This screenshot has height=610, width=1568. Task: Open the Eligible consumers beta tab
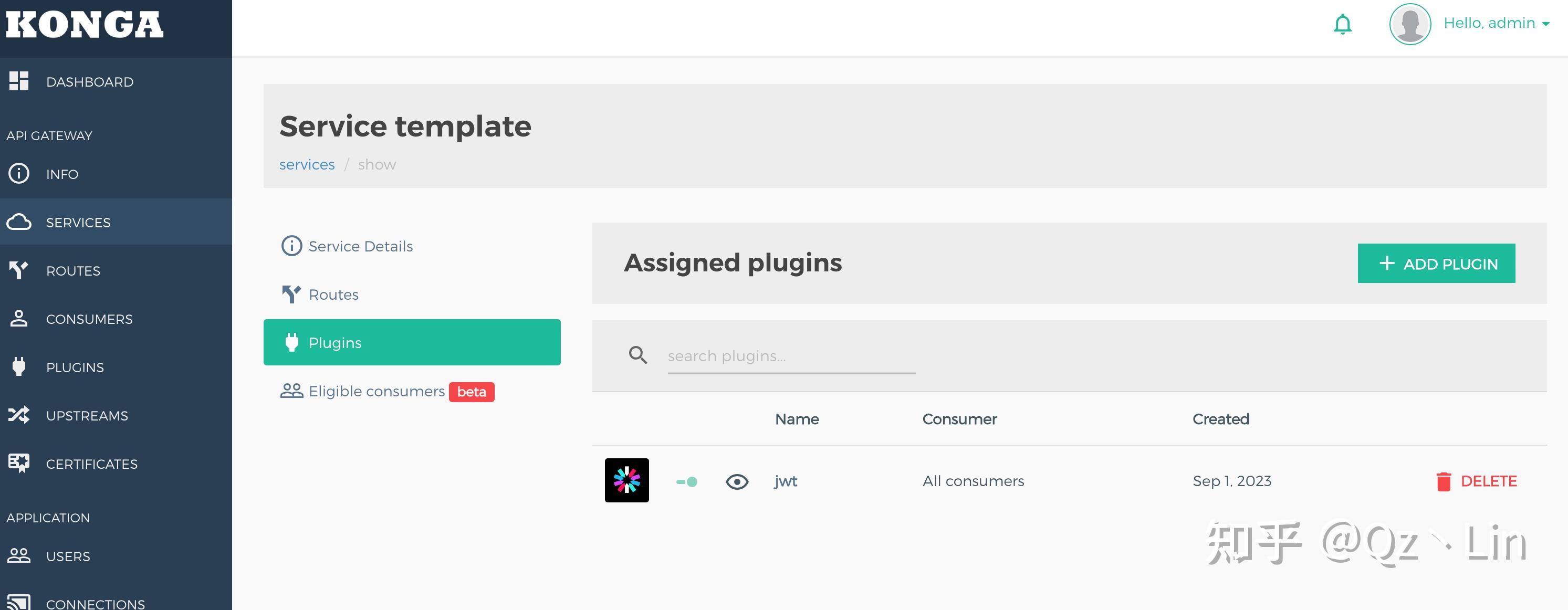pos(378,391)
